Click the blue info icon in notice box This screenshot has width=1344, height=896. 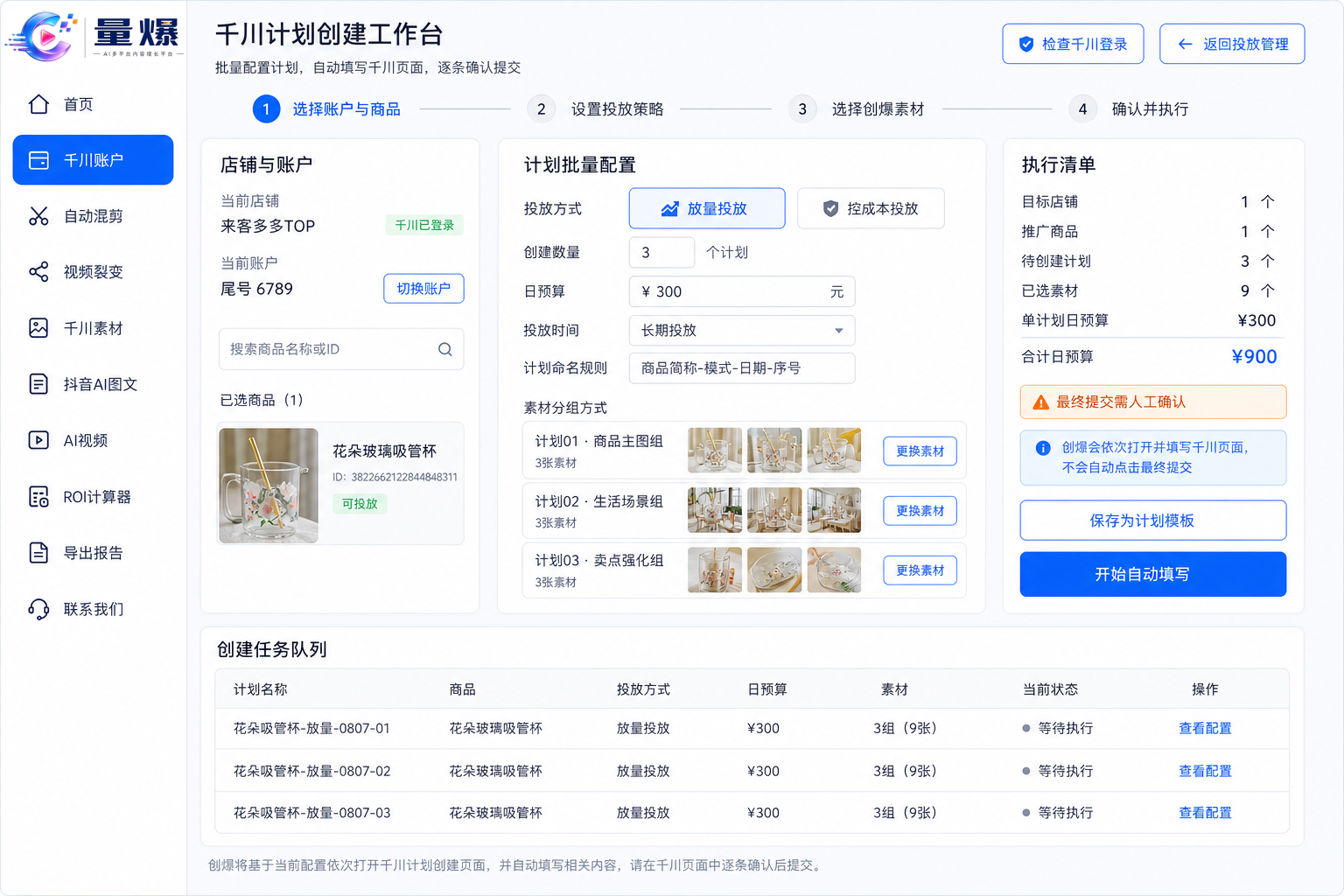[1043, 448]
